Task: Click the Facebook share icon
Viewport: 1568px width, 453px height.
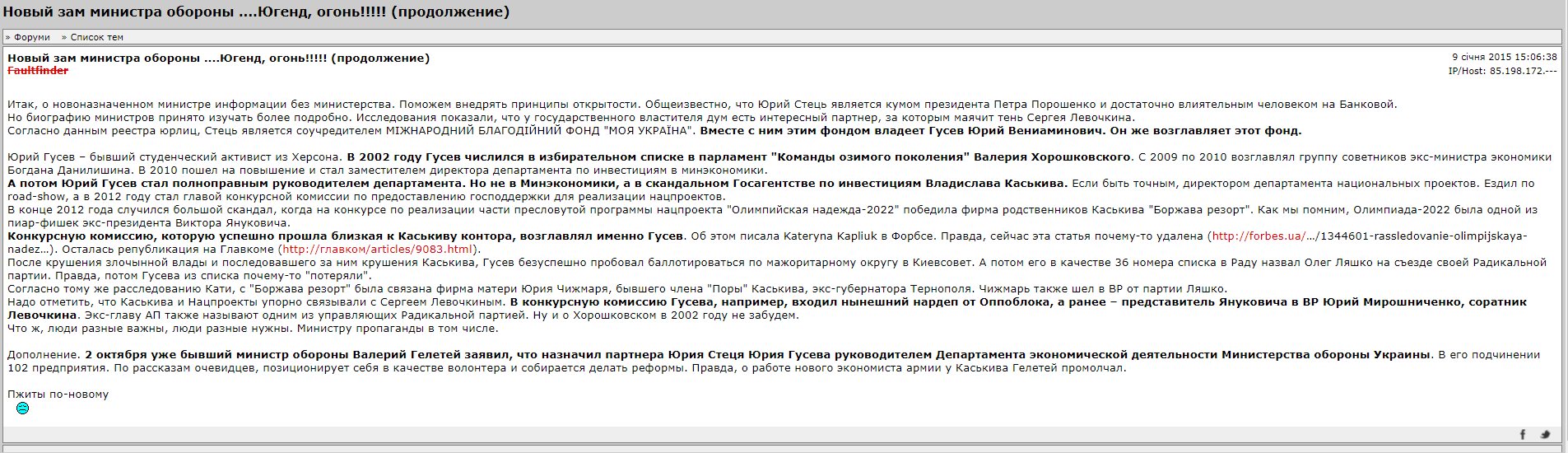Action: [1523, 435]
